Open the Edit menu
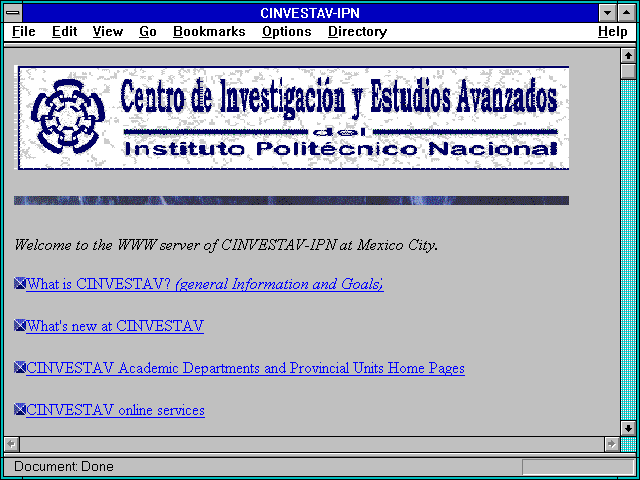The width and height of the screenshot is (640, 480). (64, 32)
